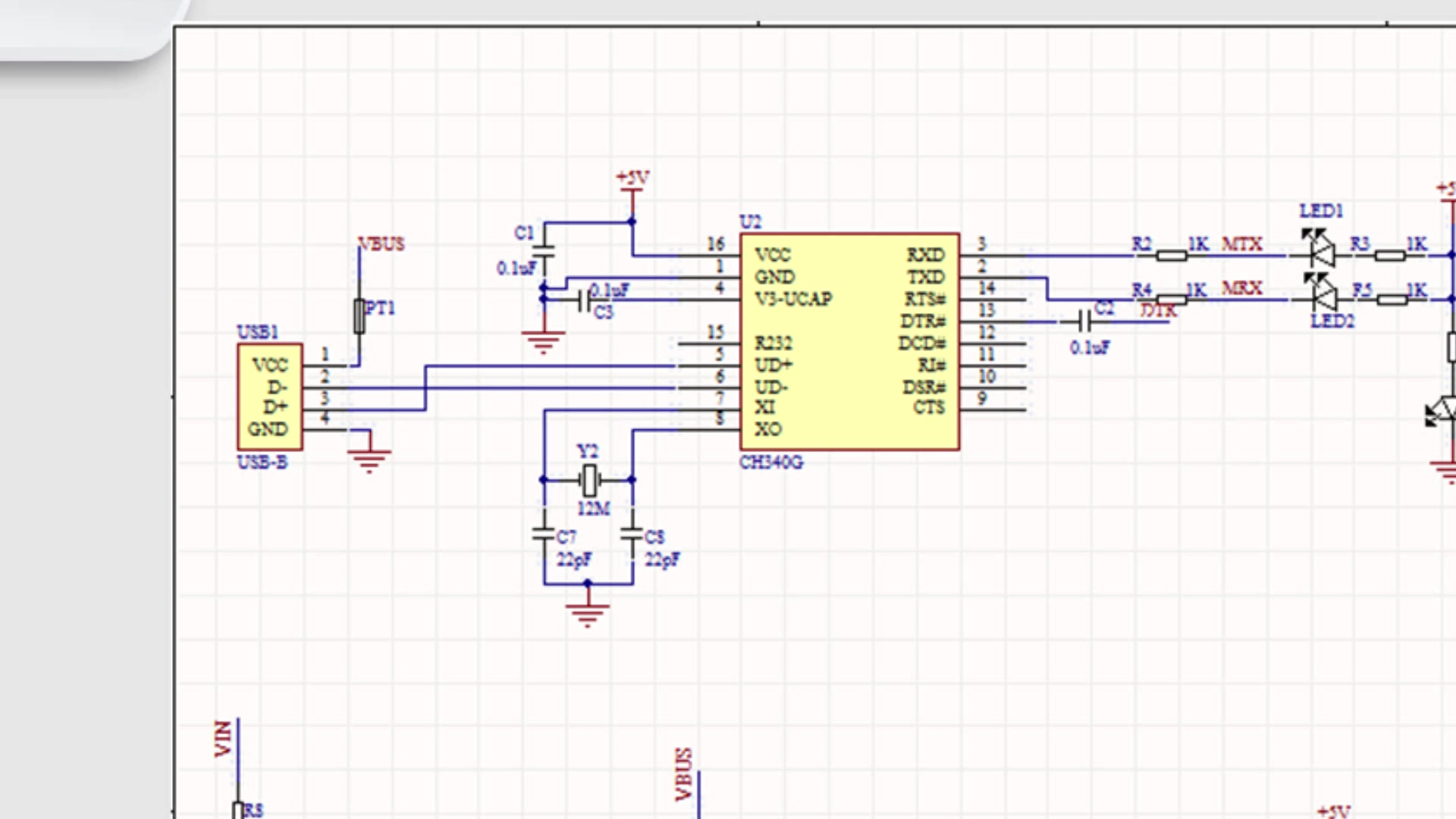Click the CH340G part name text
The width and height of the screenshot is (1456, 819).
point(771,463)
